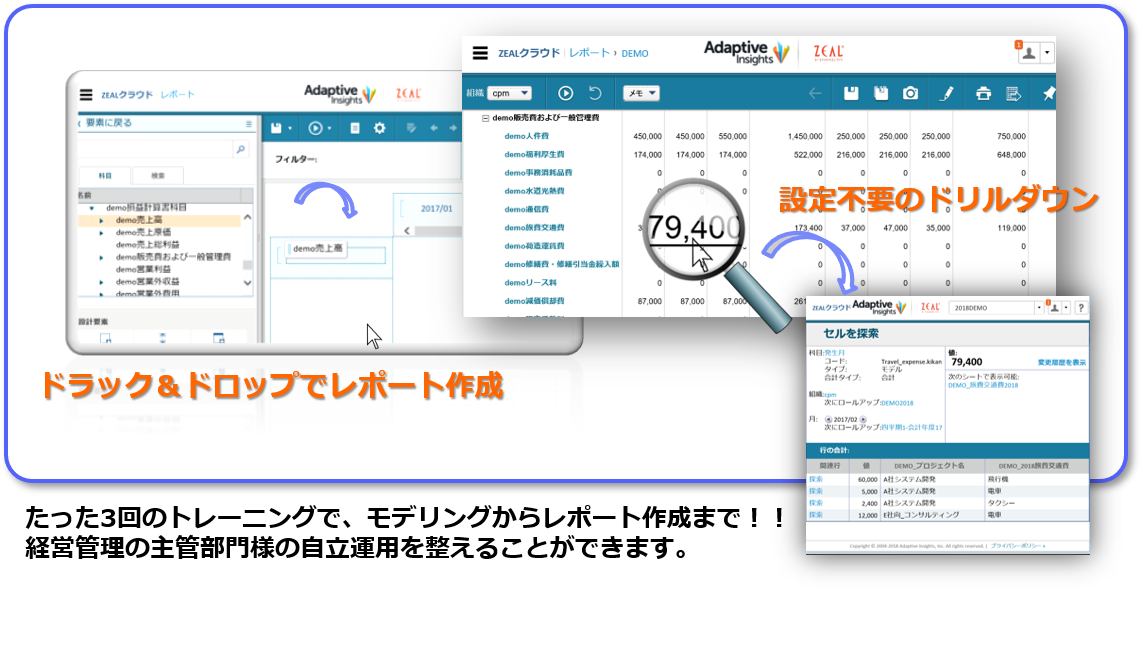1144x645 pixels.
Task: Click the first save floppy icon in DEMO toolbar
Action: pyautogui.click(x=851, y=93)
